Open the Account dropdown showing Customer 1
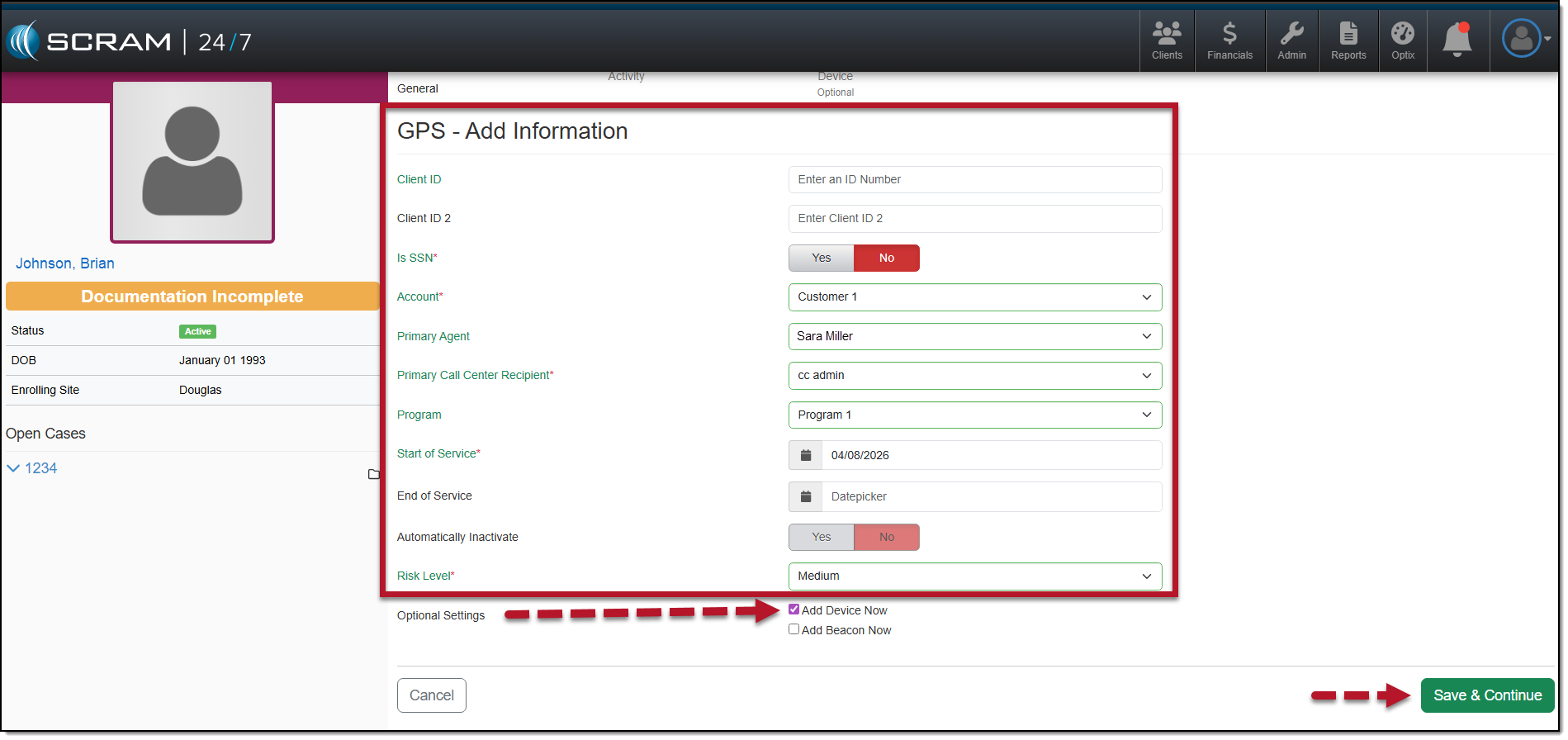This screenshot has width=1568, height=740. [974, 297]
